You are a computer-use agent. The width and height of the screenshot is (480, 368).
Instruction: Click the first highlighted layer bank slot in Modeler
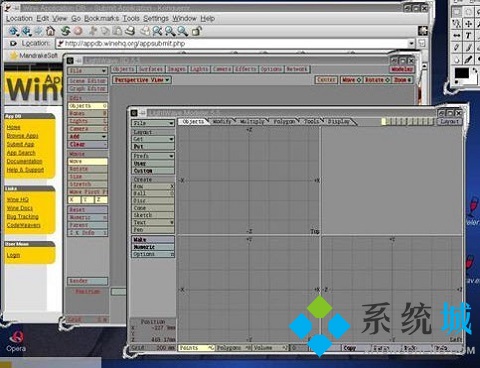click(x=384, y=122)
